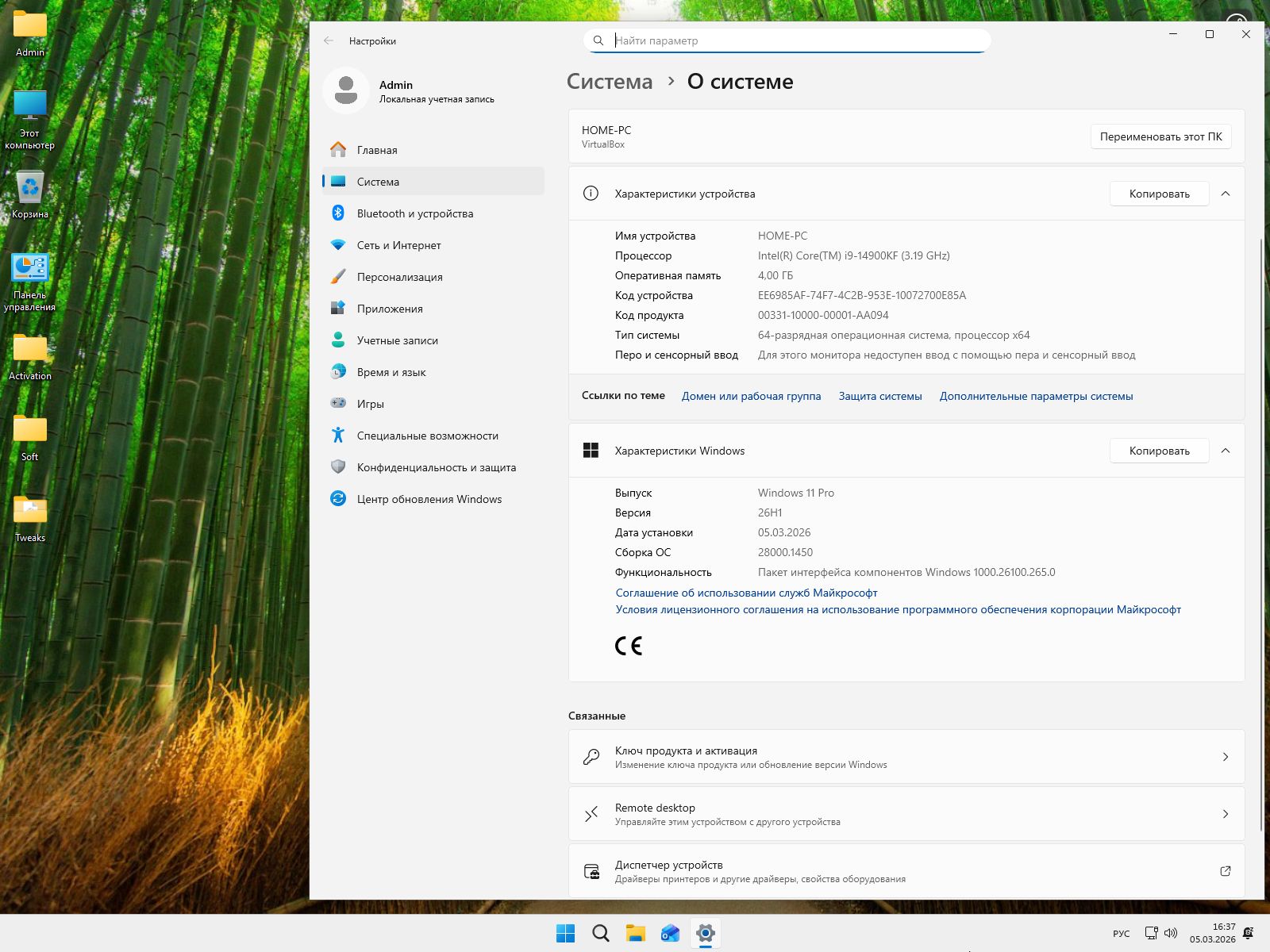Click the Сеть и Интернет Wi-Fi icon
Screen dimensions: 1270x952
[338, 245]
